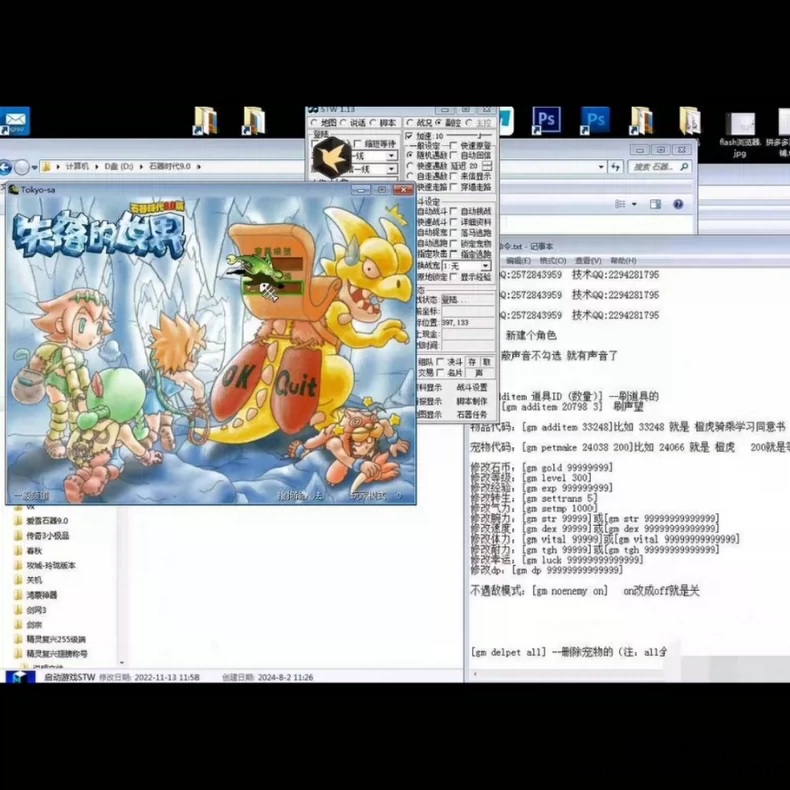This screenshot has width=790, height=790.
Task: Click the 取 button in STW
Action: pos(486,362)
